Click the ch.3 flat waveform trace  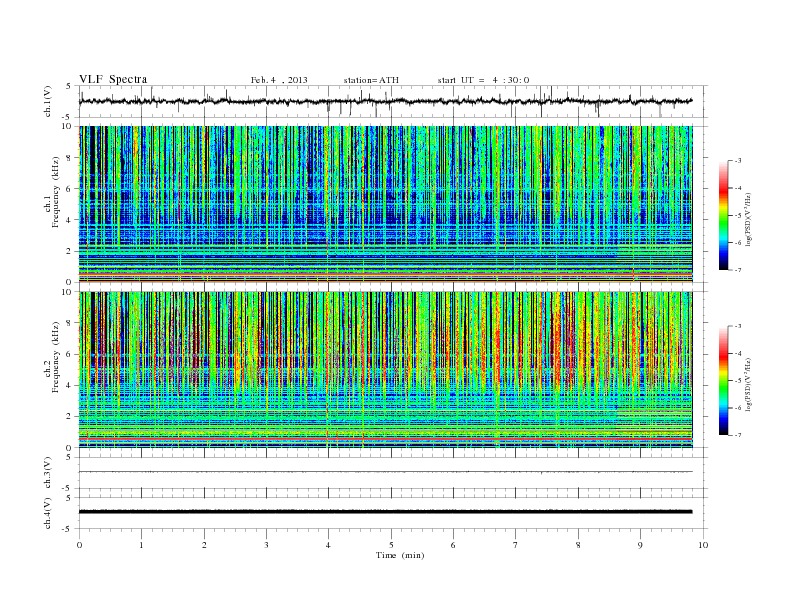point(385,472)
